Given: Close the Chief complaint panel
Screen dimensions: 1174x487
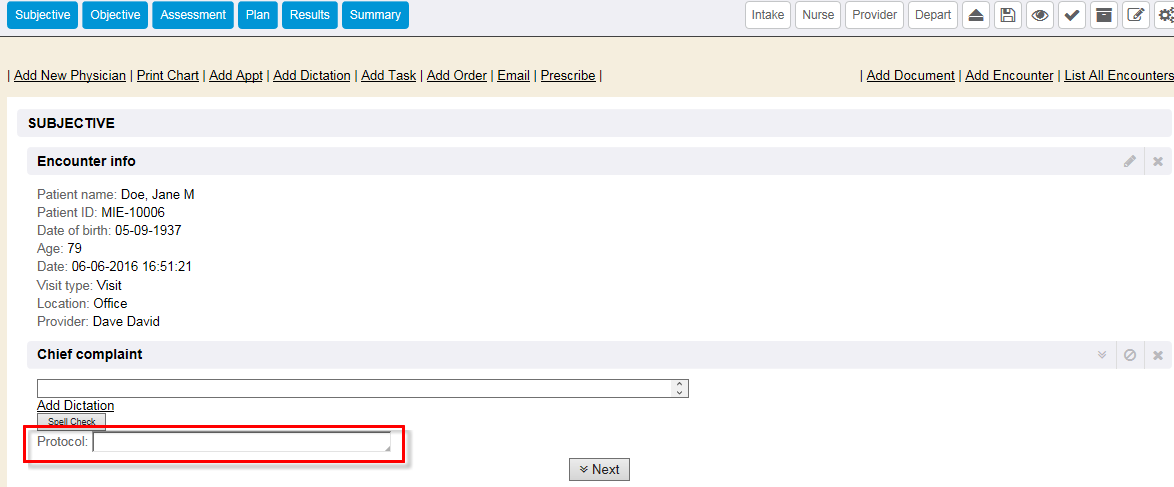Looking at the screenshot, I should 1158,355.
